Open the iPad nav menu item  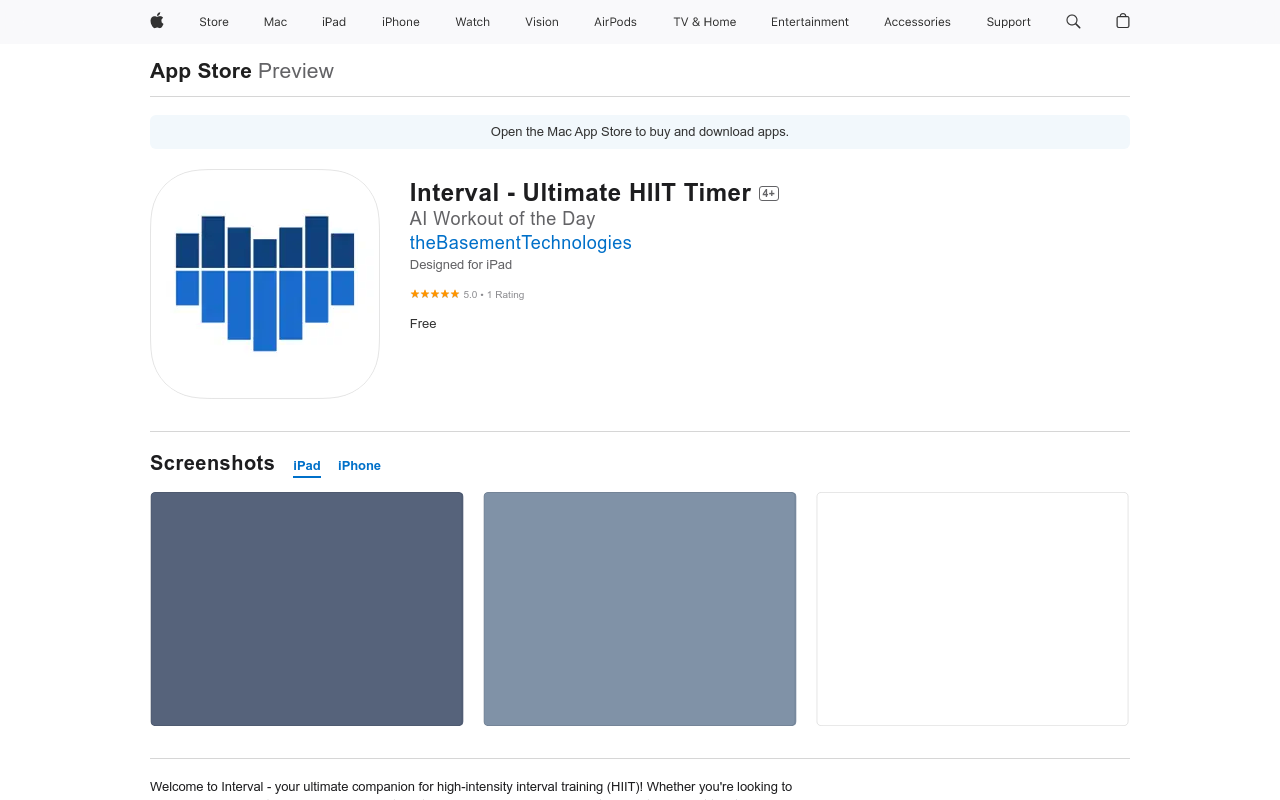[334, 22]
